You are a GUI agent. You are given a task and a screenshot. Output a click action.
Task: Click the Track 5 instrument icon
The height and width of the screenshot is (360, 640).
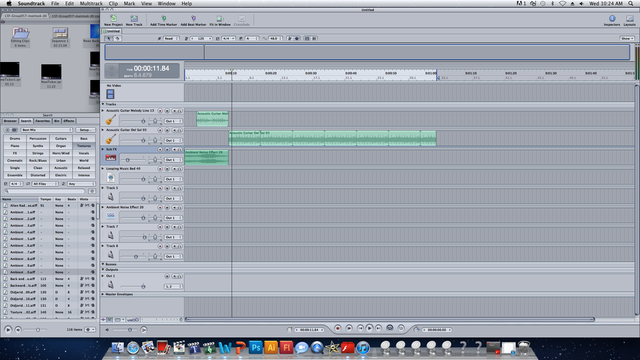pos(111,197)
